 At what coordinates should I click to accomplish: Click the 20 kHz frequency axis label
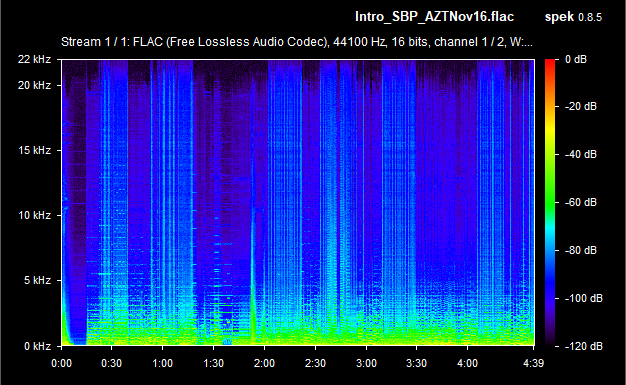[34, 85]
